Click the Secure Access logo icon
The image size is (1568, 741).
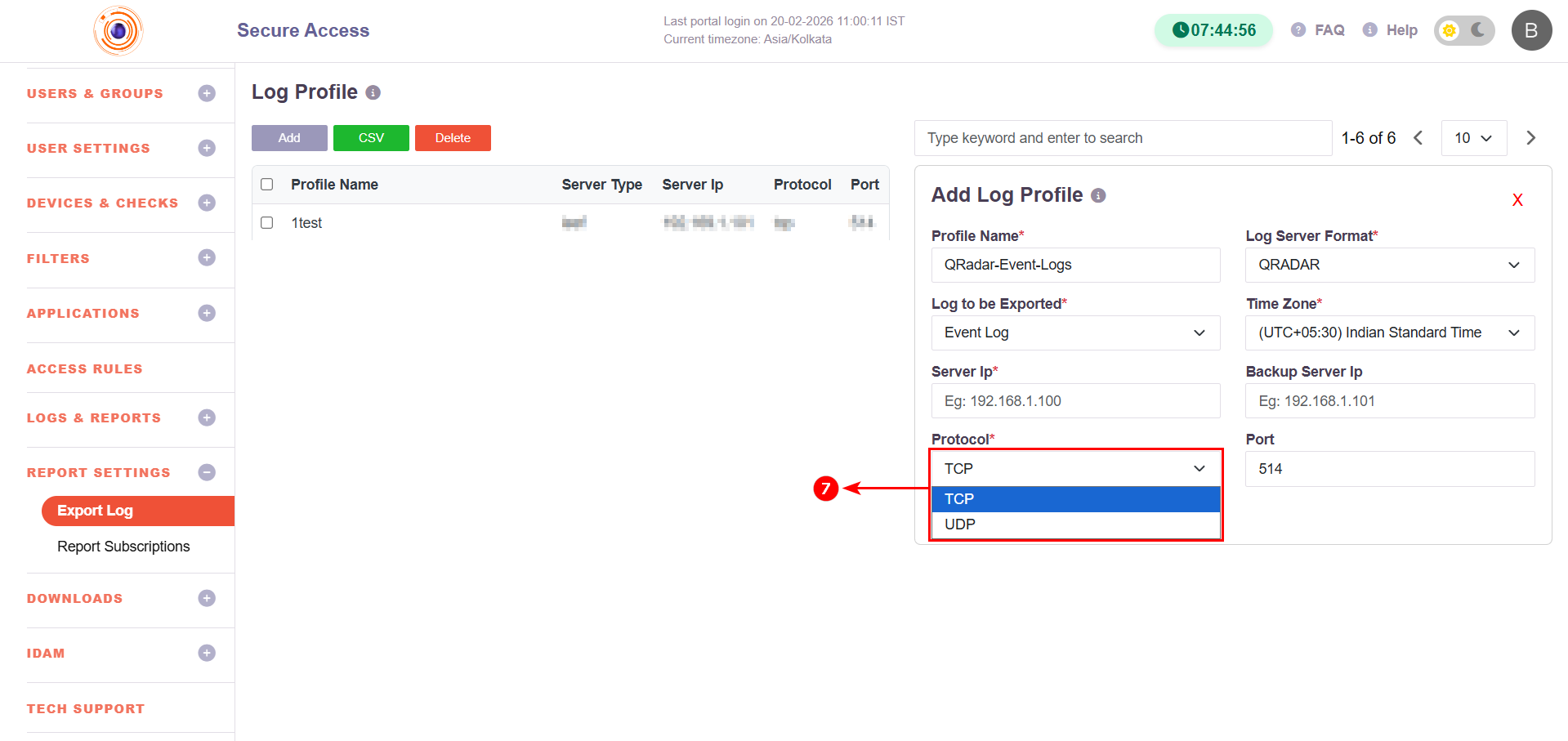coord(118,31)
